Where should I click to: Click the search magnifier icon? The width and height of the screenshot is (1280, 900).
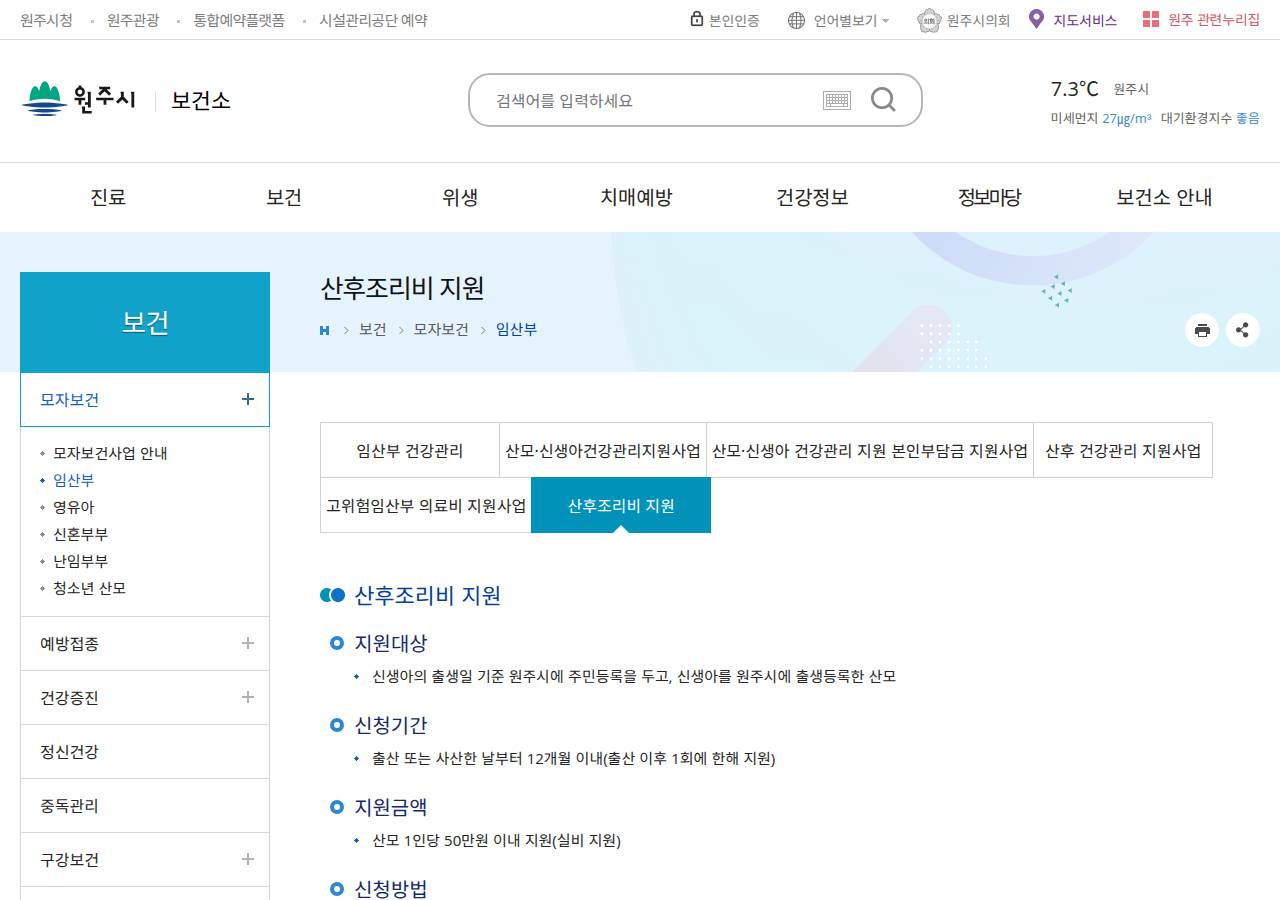click(x=883, y=99)
